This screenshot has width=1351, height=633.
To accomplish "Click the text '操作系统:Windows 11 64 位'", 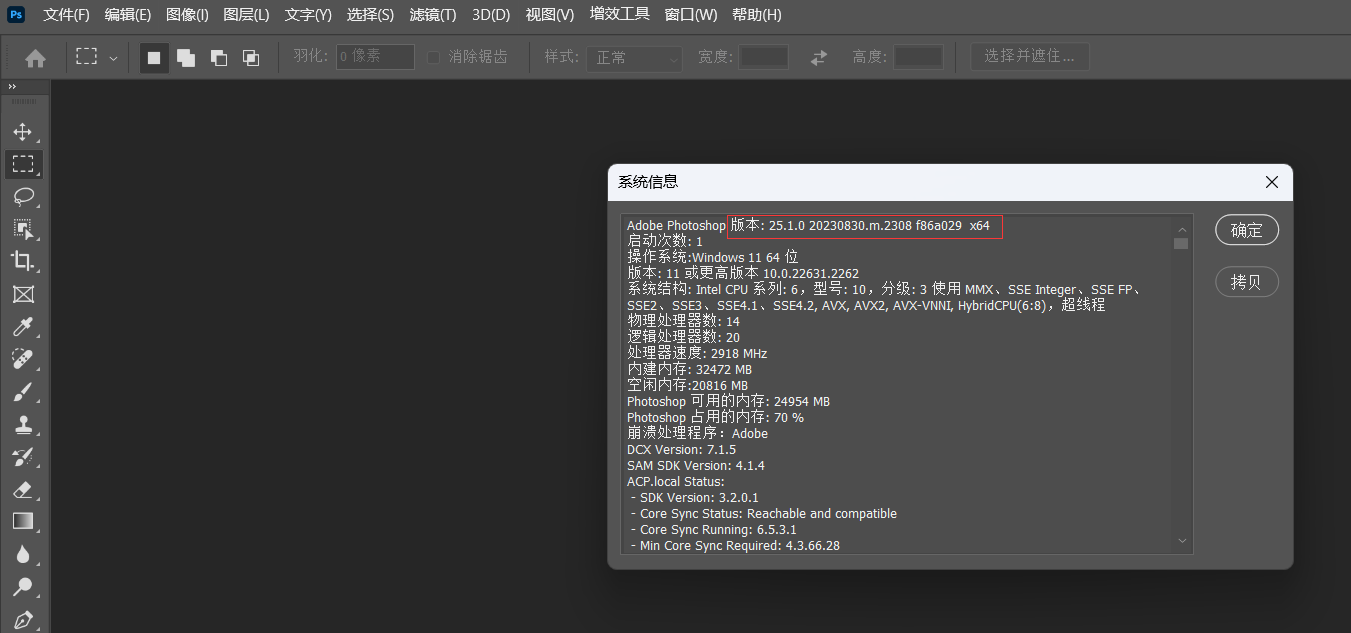I will (712, 257).
